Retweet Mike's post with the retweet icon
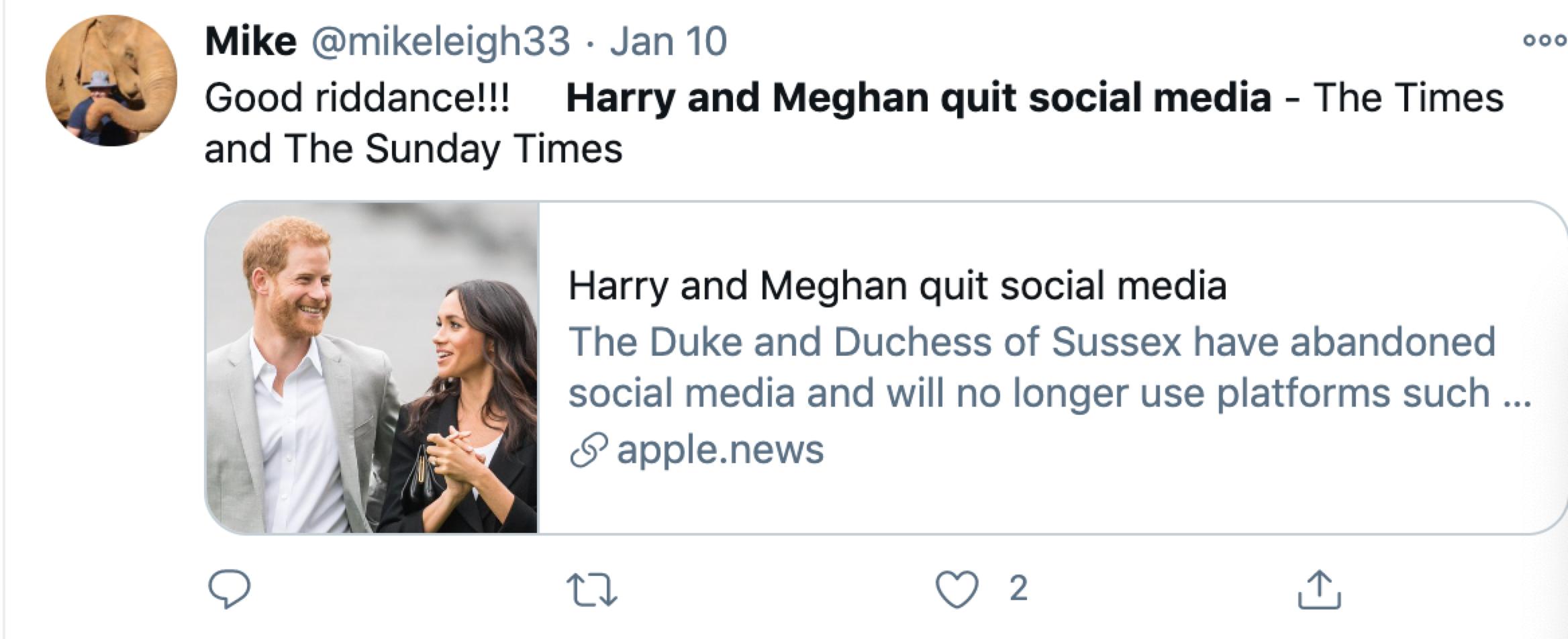This screenshot has height=639, width=1568. click(x=592, y=591)
